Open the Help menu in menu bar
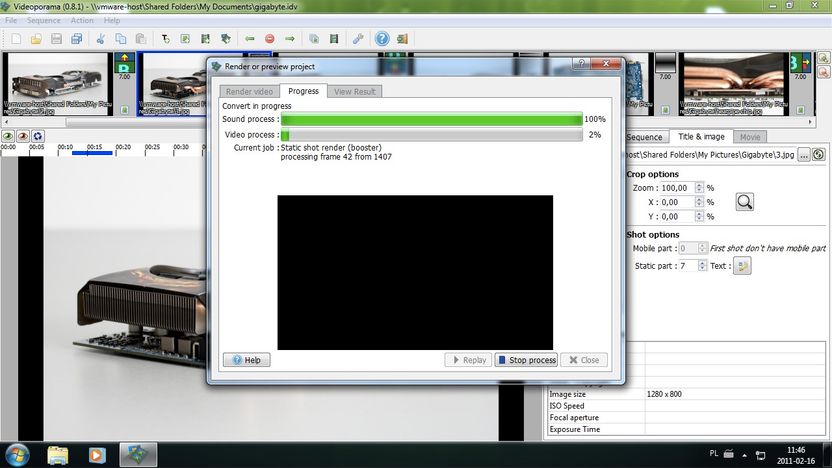 tap(111, 20)
